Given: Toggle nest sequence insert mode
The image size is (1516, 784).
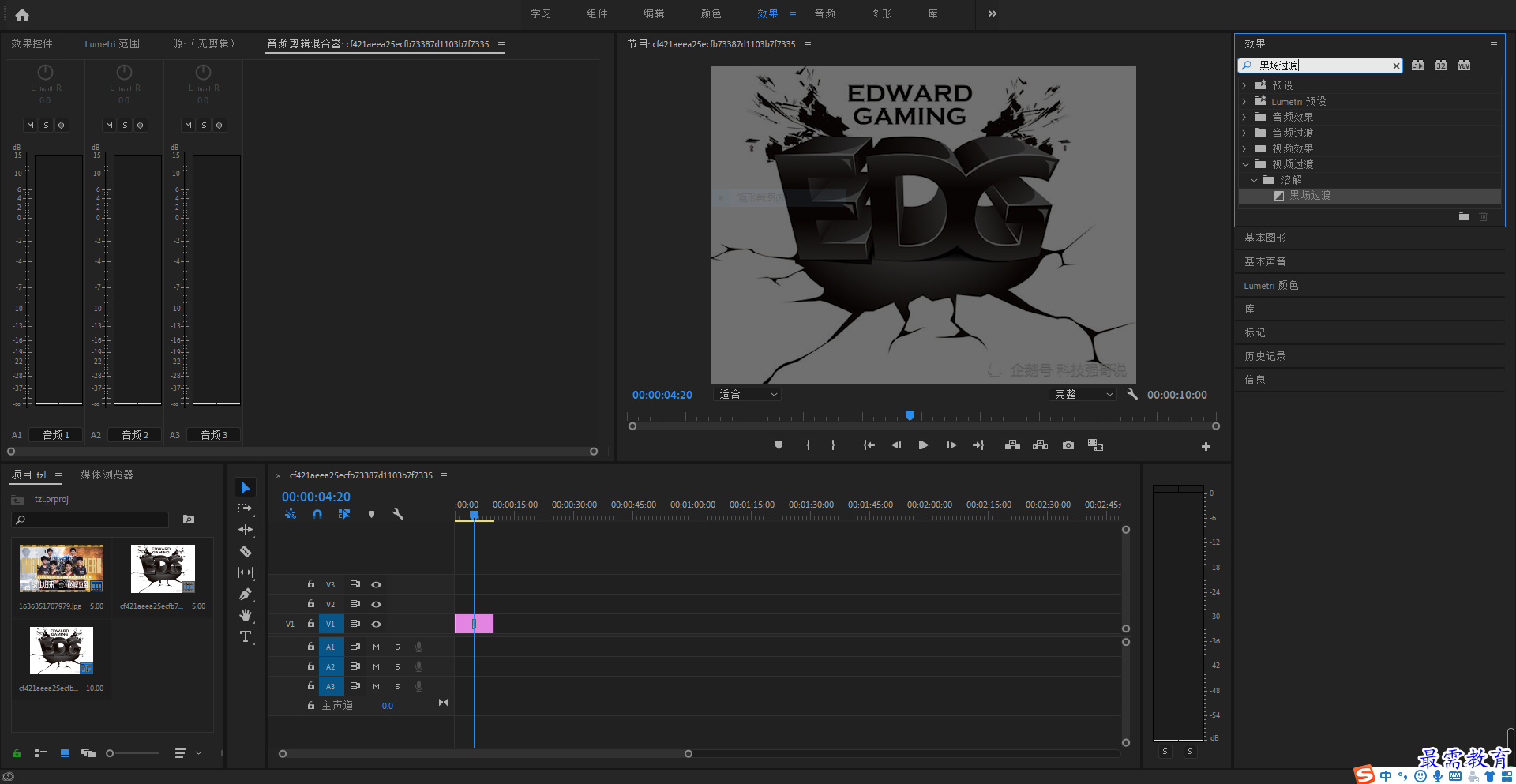Looking at the screenshot, I should click(x=291, y=514).
